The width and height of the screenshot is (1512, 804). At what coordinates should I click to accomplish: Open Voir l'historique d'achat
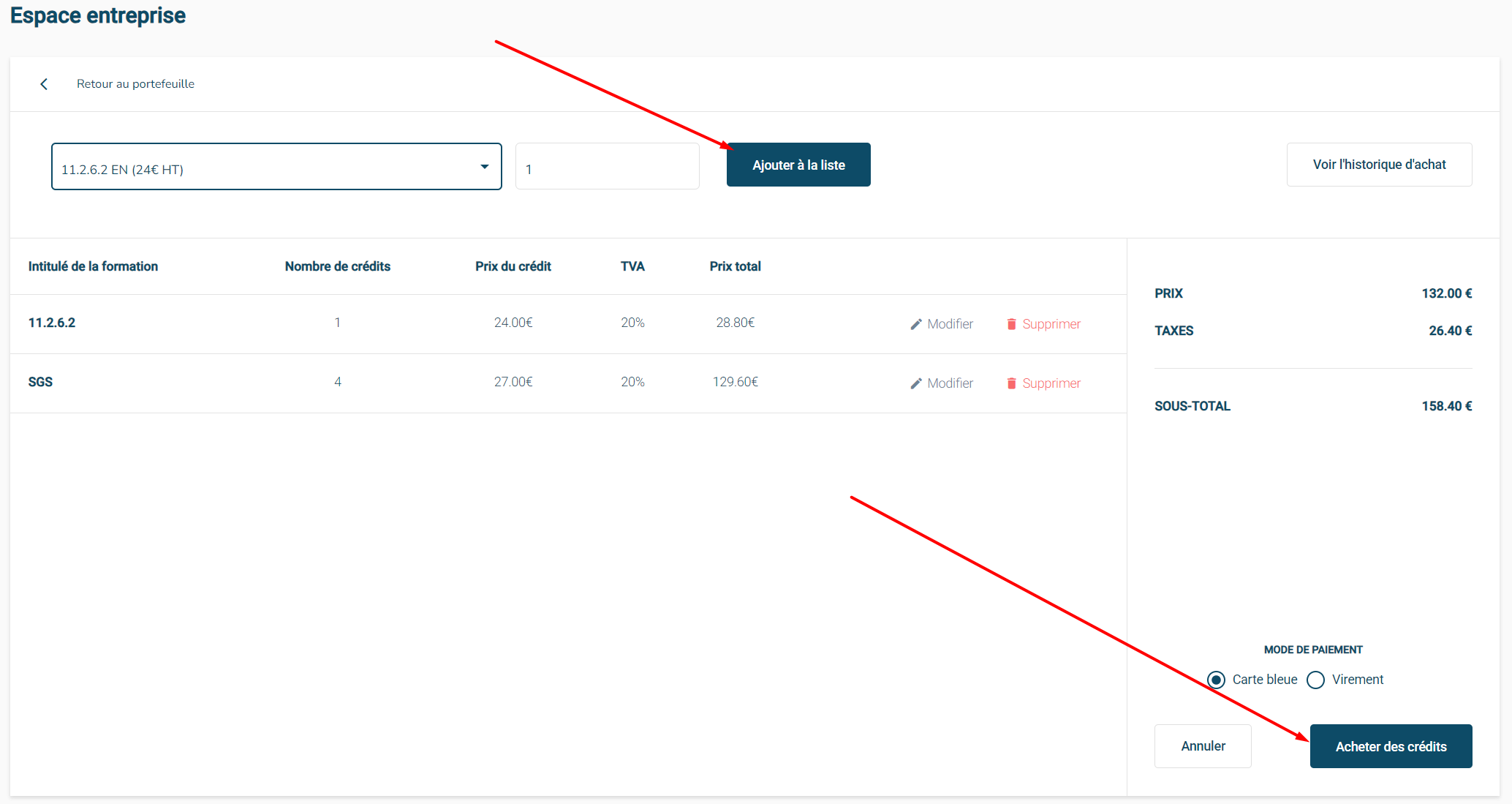pyautogui.click(x=1379, y=165)
